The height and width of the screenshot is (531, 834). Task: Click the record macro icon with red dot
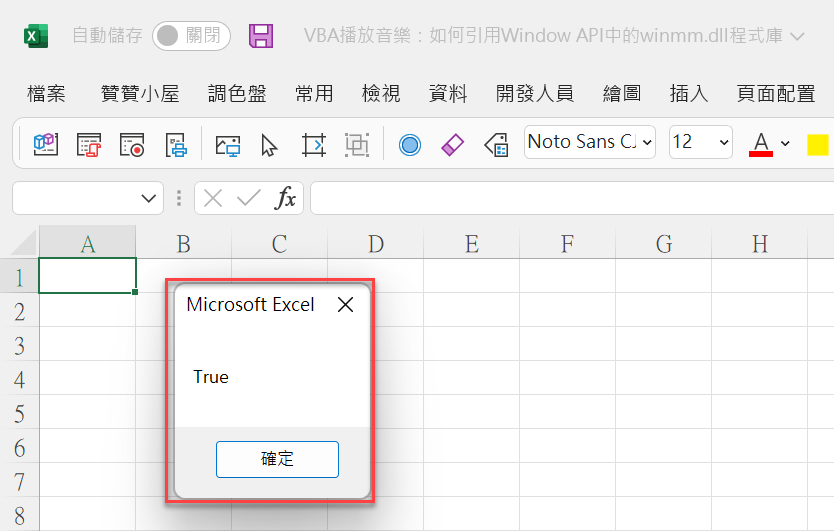pyautogui.click(x=132, y=144)
